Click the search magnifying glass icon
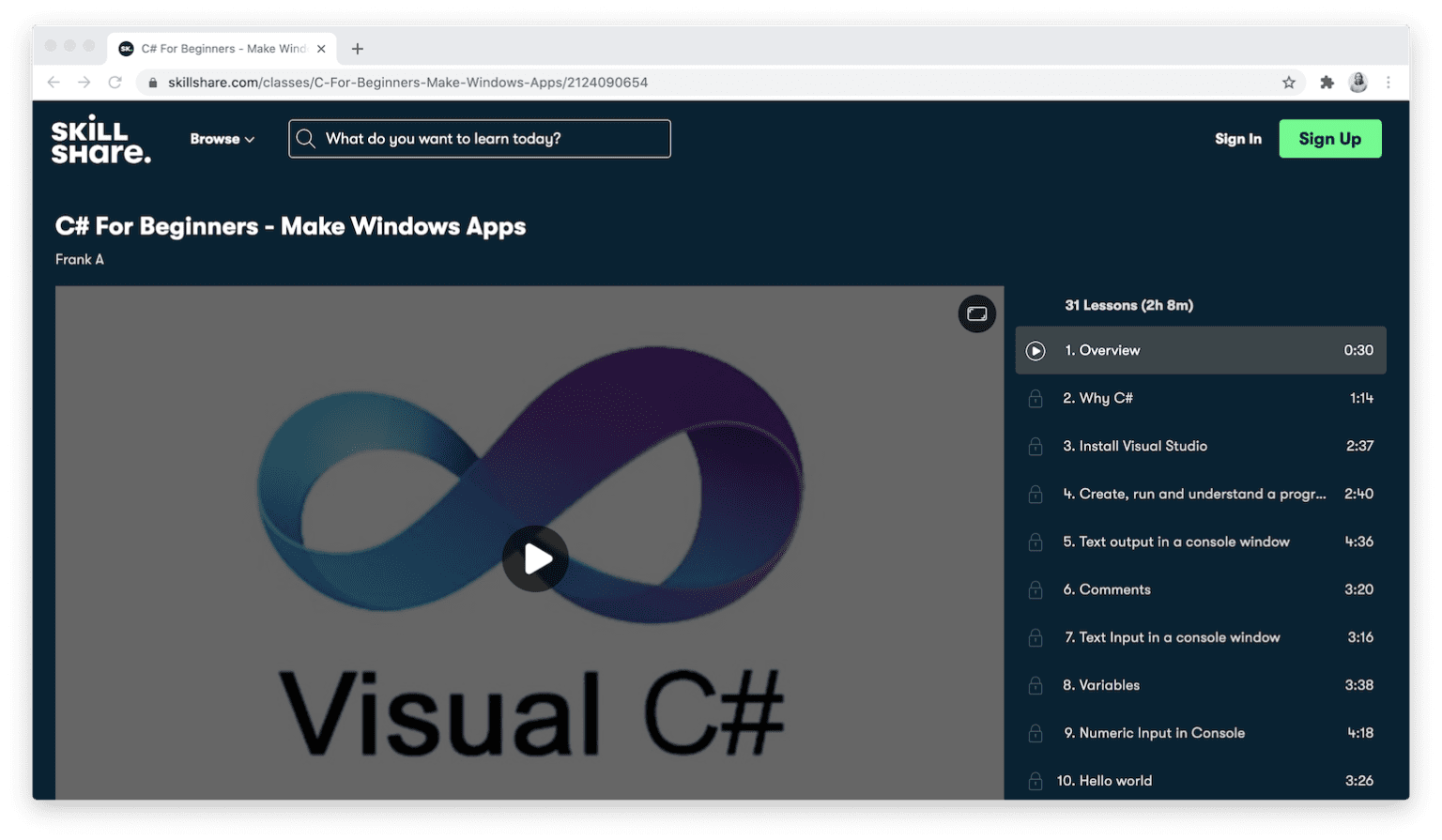The width and height of the screenshot is (1442, 840). click(306, 138)
